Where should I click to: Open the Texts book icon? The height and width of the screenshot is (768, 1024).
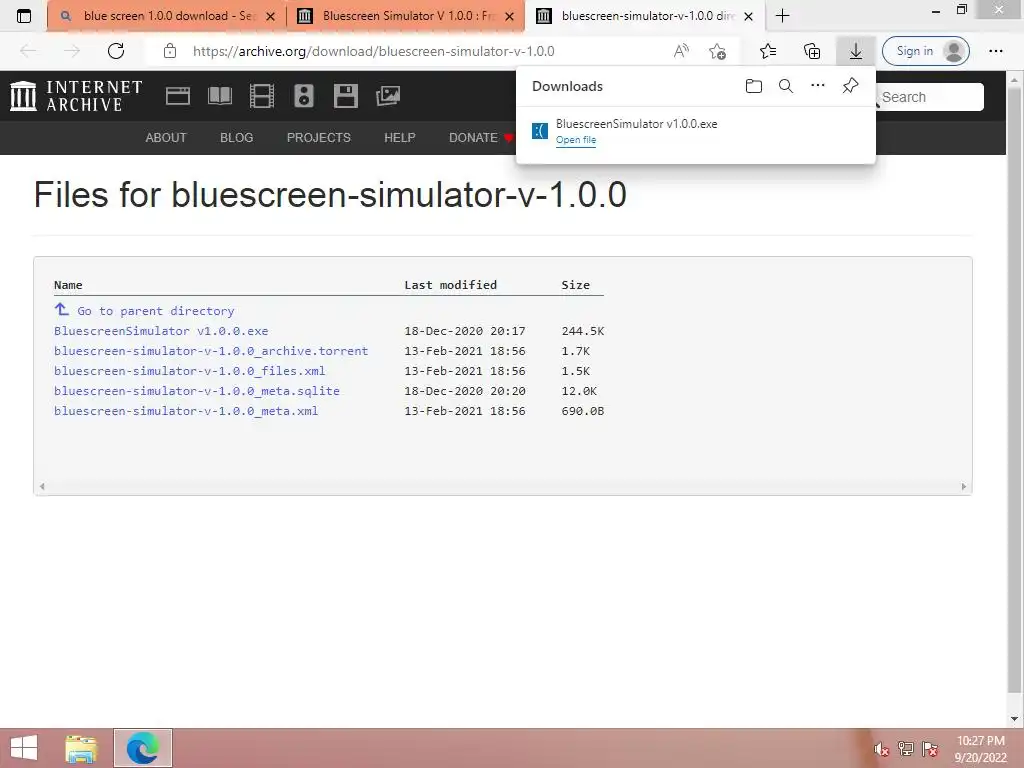click(x=219, y=96)
